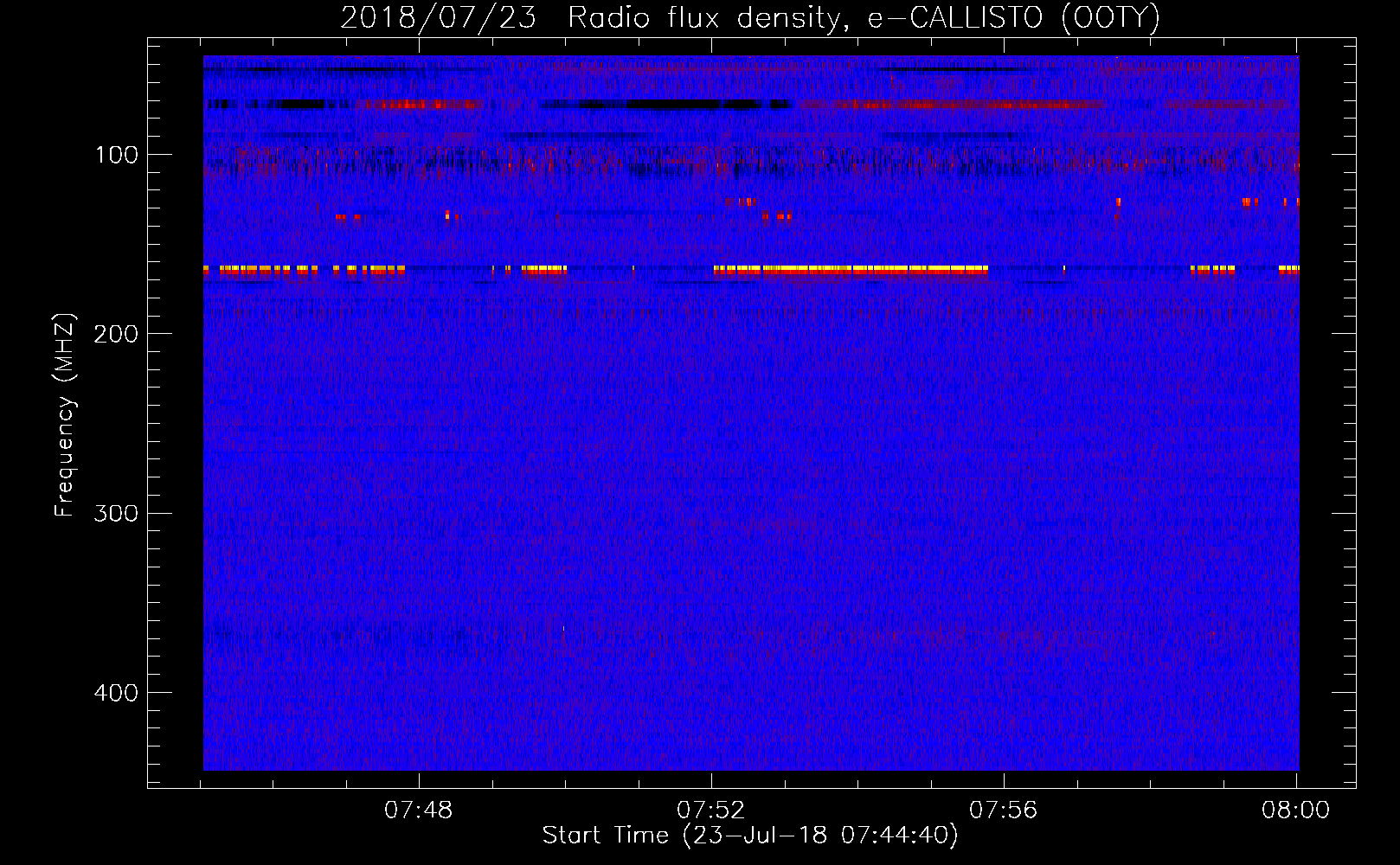Click the y-axis label 'Frequency (MHZ)'

point(65,415)
